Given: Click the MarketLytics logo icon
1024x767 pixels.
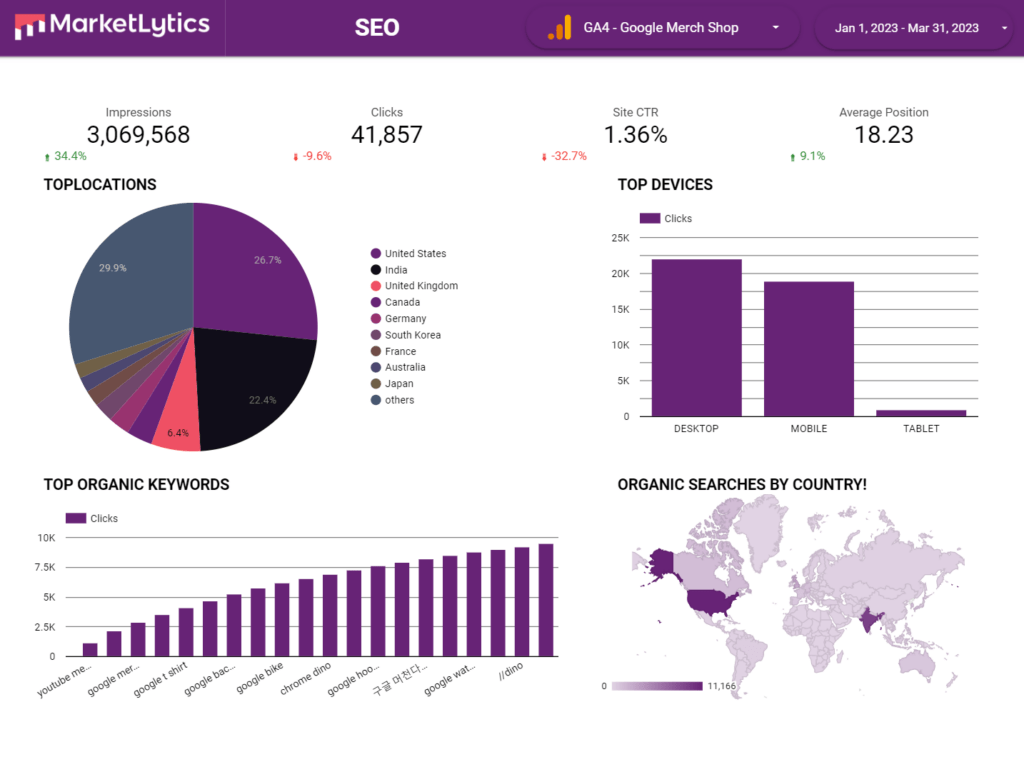Looking at the screenshot, I should pyautogui.click(x=30, y=27).
